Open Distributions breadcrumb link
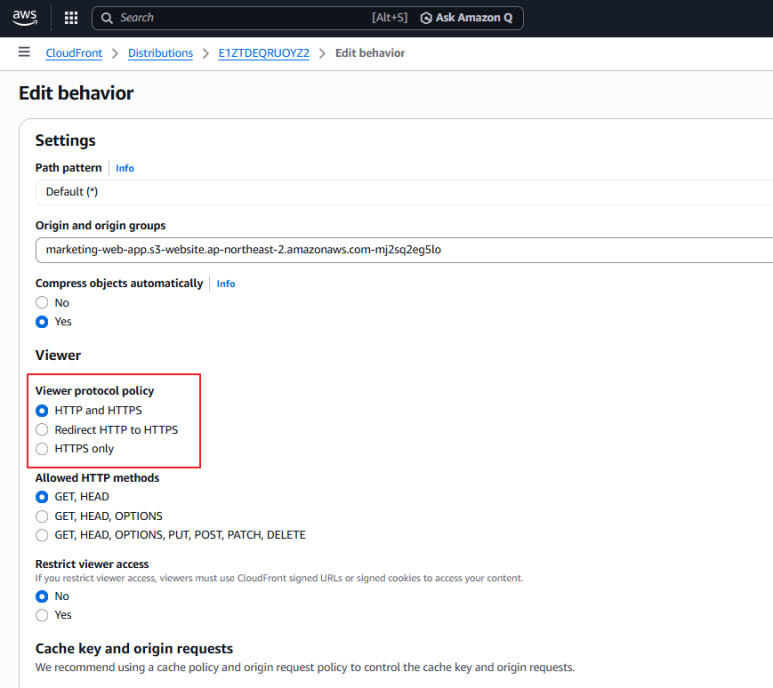This screenshot has height=688, width=773. tap(160, 53)
